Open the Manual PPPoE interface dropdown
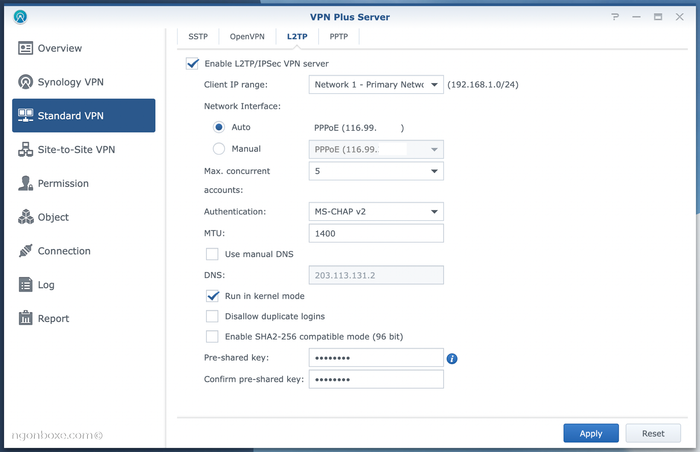 pos(376,149)
